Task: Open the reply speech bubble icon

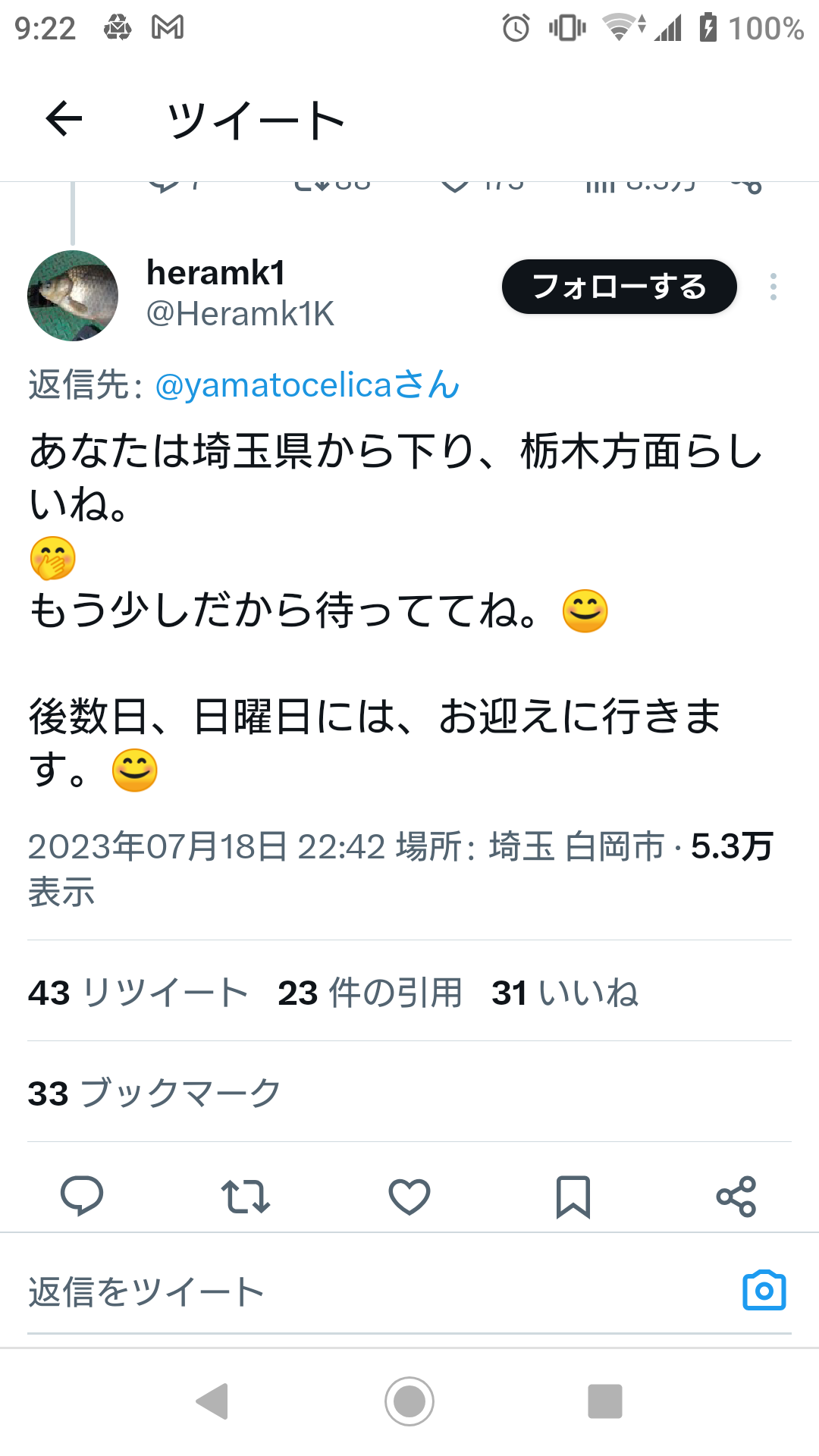Action: pyautogui.click(x=82, y=1196)
